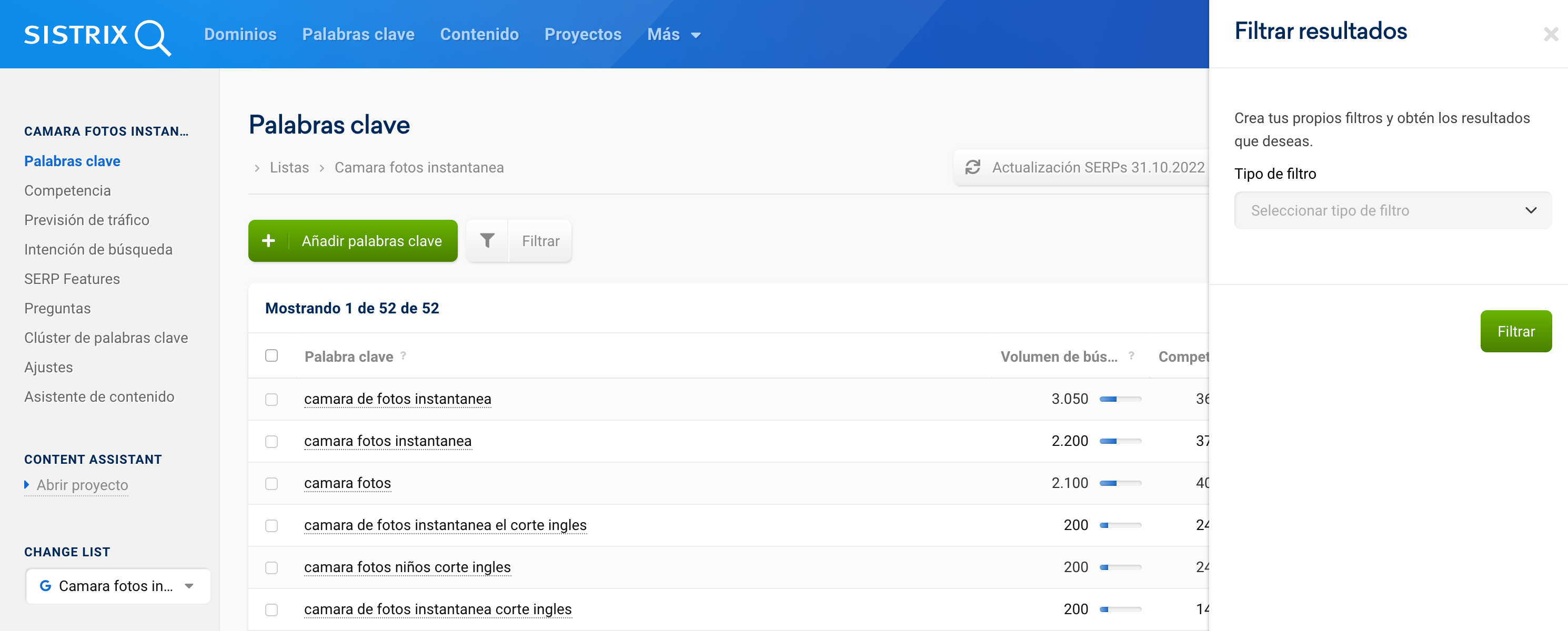Image resolution: width=1568 pixels, height=631 pixels.
Task: Expand the Más navigation menu
Action: tap(673, 35)
